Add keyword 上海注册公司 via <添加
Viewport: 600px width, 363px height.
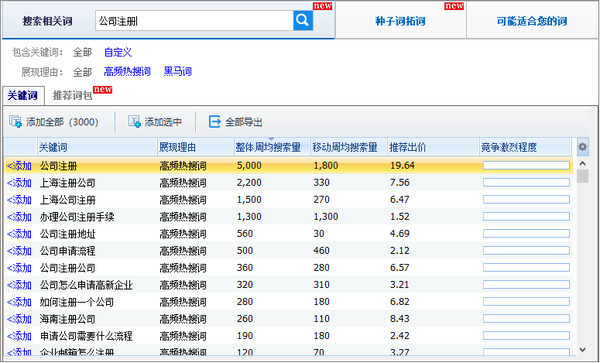click(19, 183)
